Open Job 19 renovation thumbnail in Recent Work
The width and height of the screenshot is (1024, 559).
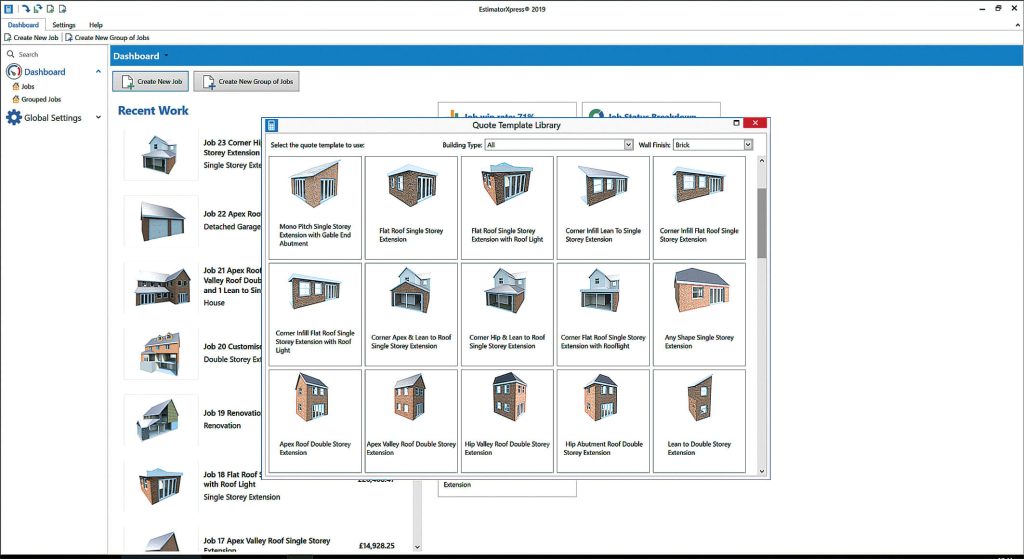point(161,420)
